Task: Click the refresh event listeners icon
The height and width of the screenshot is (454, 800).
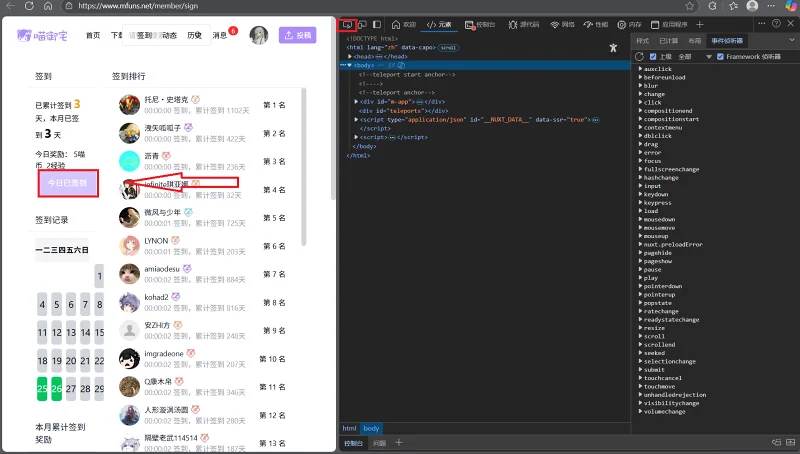Action: pos(639,57)
